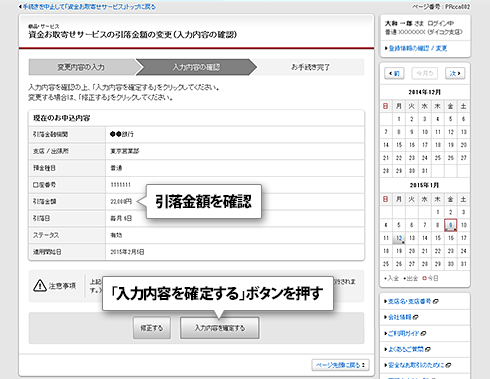Open ご利用ガイド link

(403, 333)
